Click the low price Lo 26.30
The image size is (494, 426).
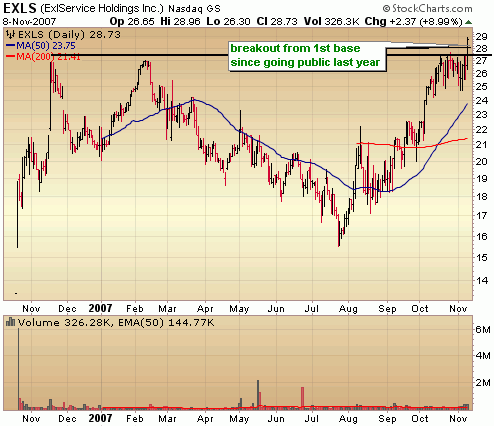228,22
